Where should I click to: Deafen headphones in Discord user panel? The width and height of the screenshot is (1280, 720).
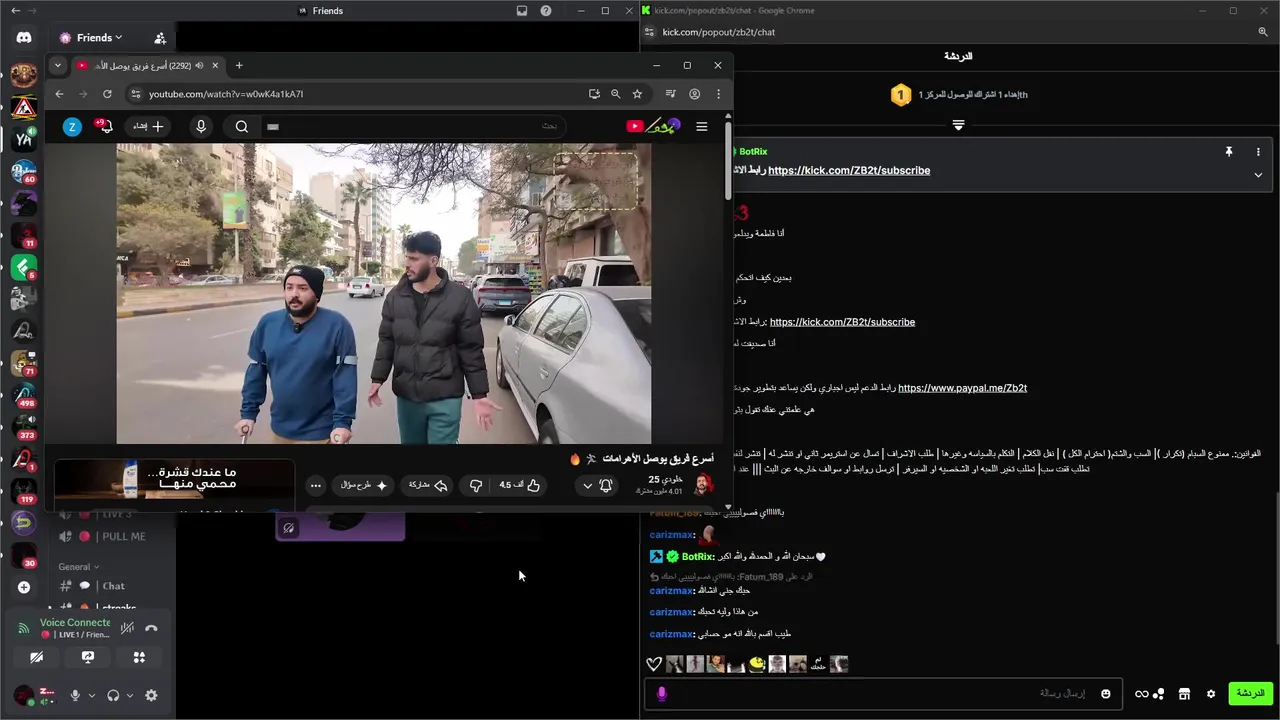pyautogui.click(x=113, y=695)
